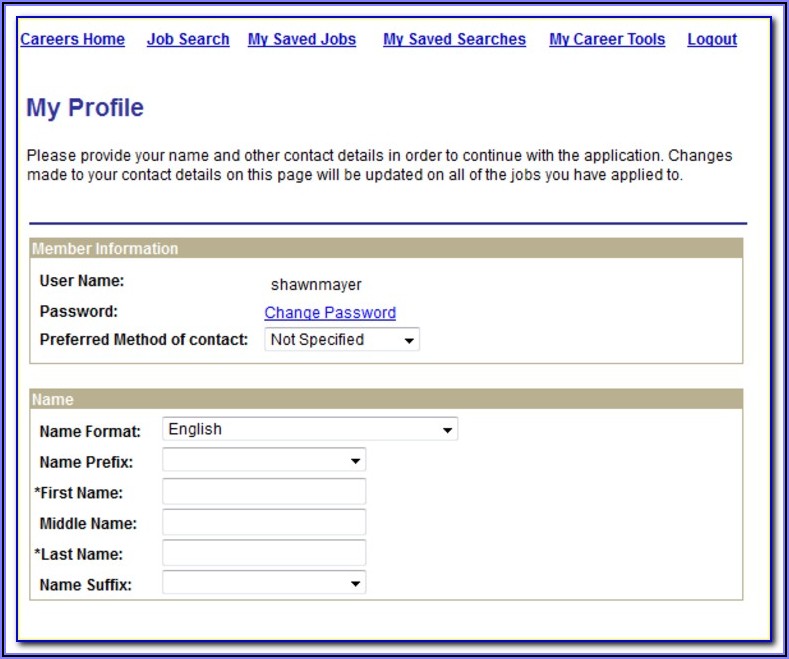This screenshot has height=659, width=789.
Task: Open My Saved Searches
Action: [x=454, y=39]
